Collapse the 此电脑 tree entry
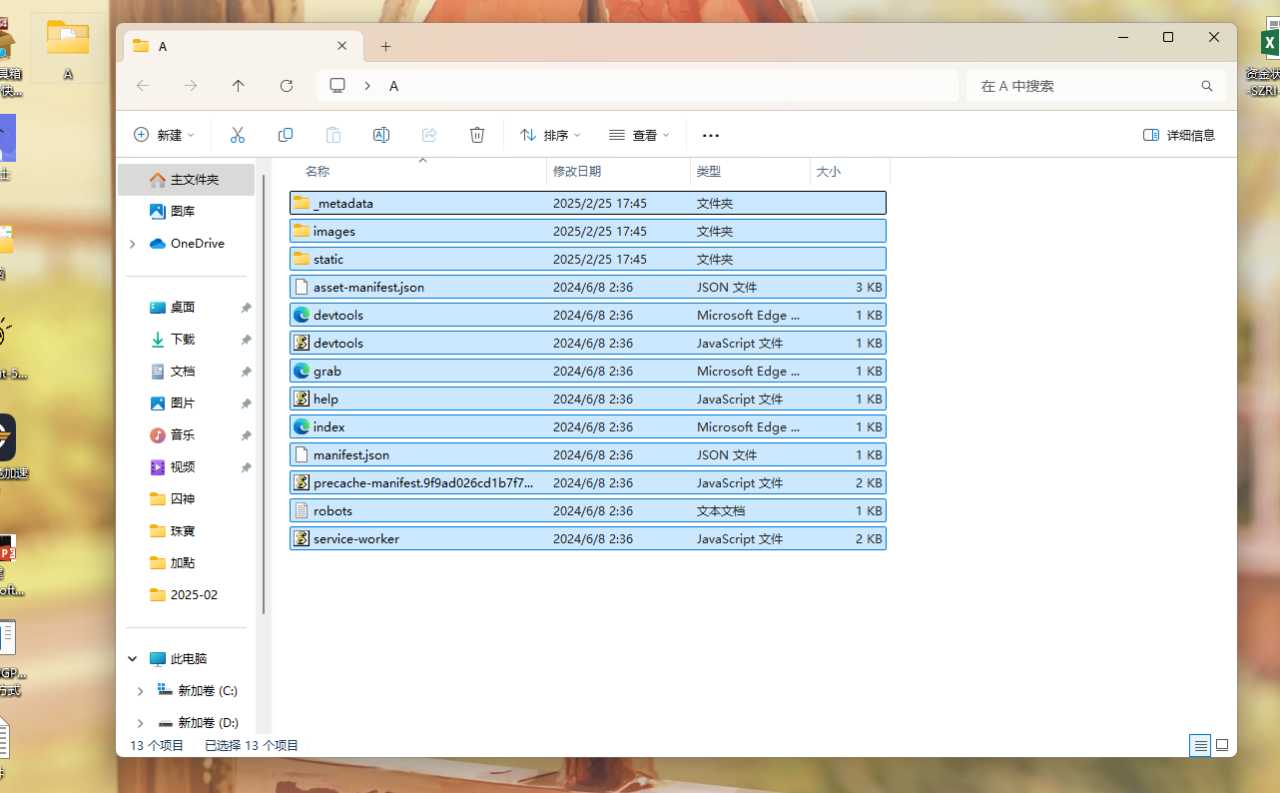 pos(131,658)
